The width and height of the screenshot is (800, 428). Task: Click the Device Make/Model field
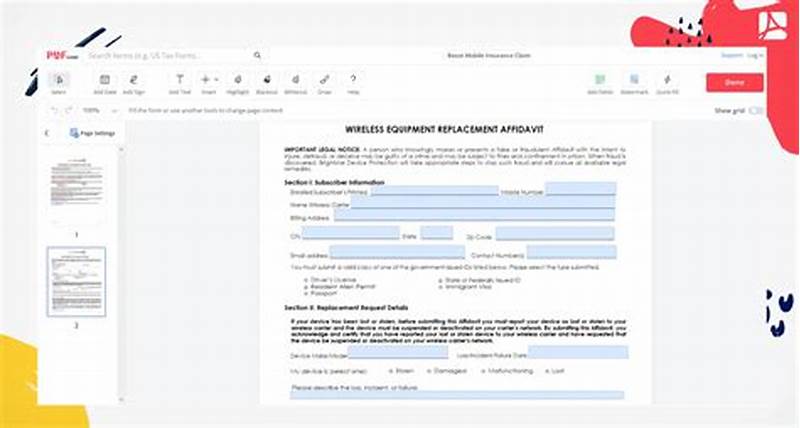click(x=397, y=352)
